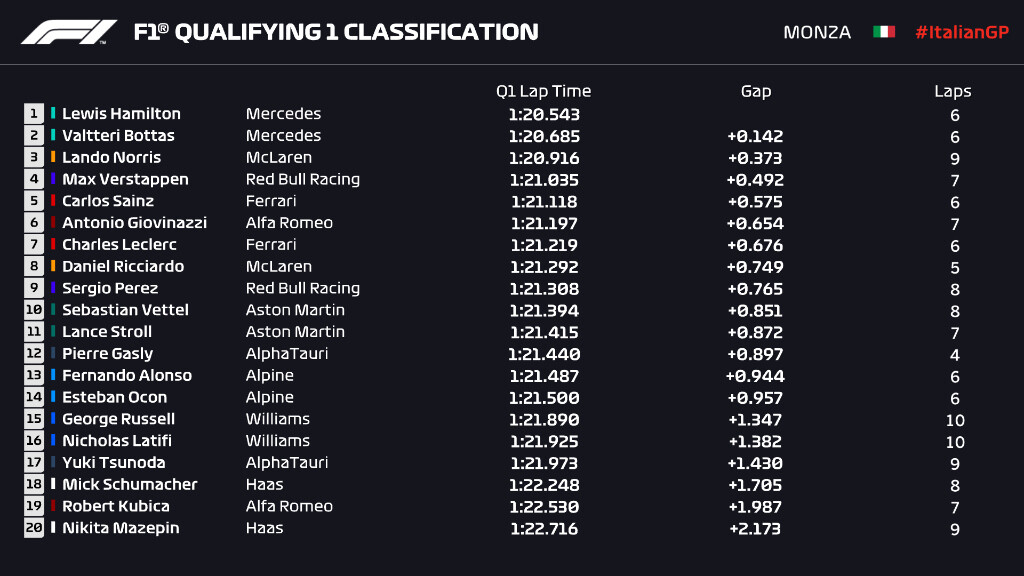Click the Italian flag icon

pos(883,32)
